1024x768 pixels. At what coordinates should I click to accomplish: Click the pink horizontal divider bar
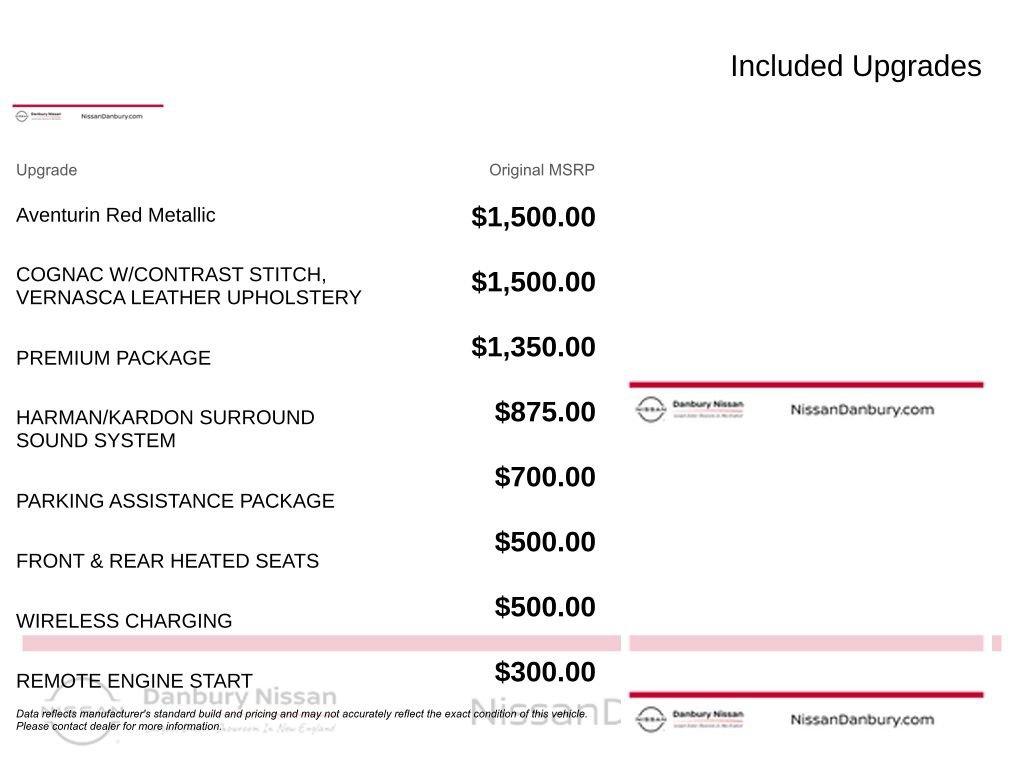321,643
